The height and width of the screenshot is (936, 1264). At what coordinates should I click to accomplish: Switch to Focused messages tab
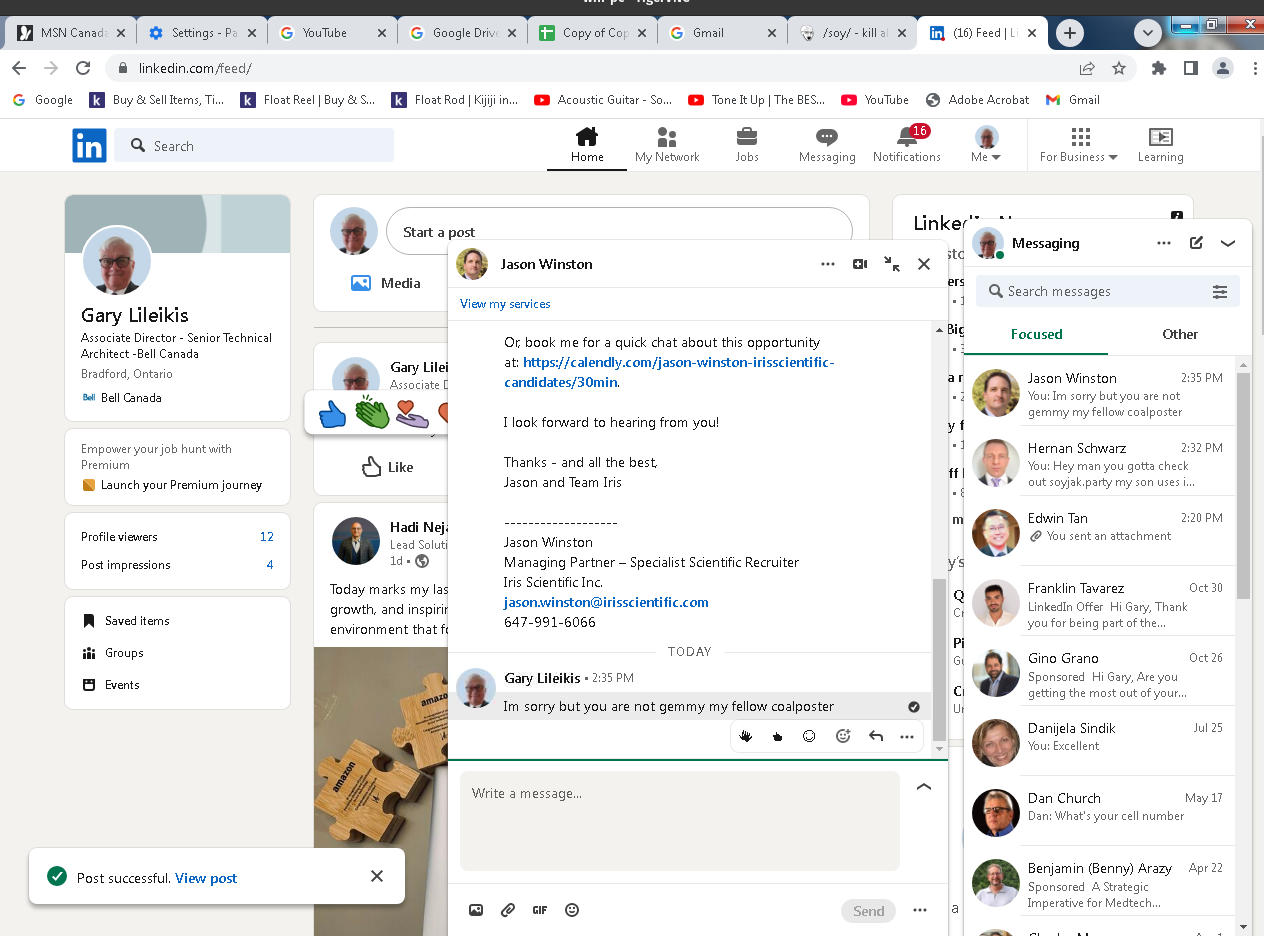click(x=1036, y=334)
